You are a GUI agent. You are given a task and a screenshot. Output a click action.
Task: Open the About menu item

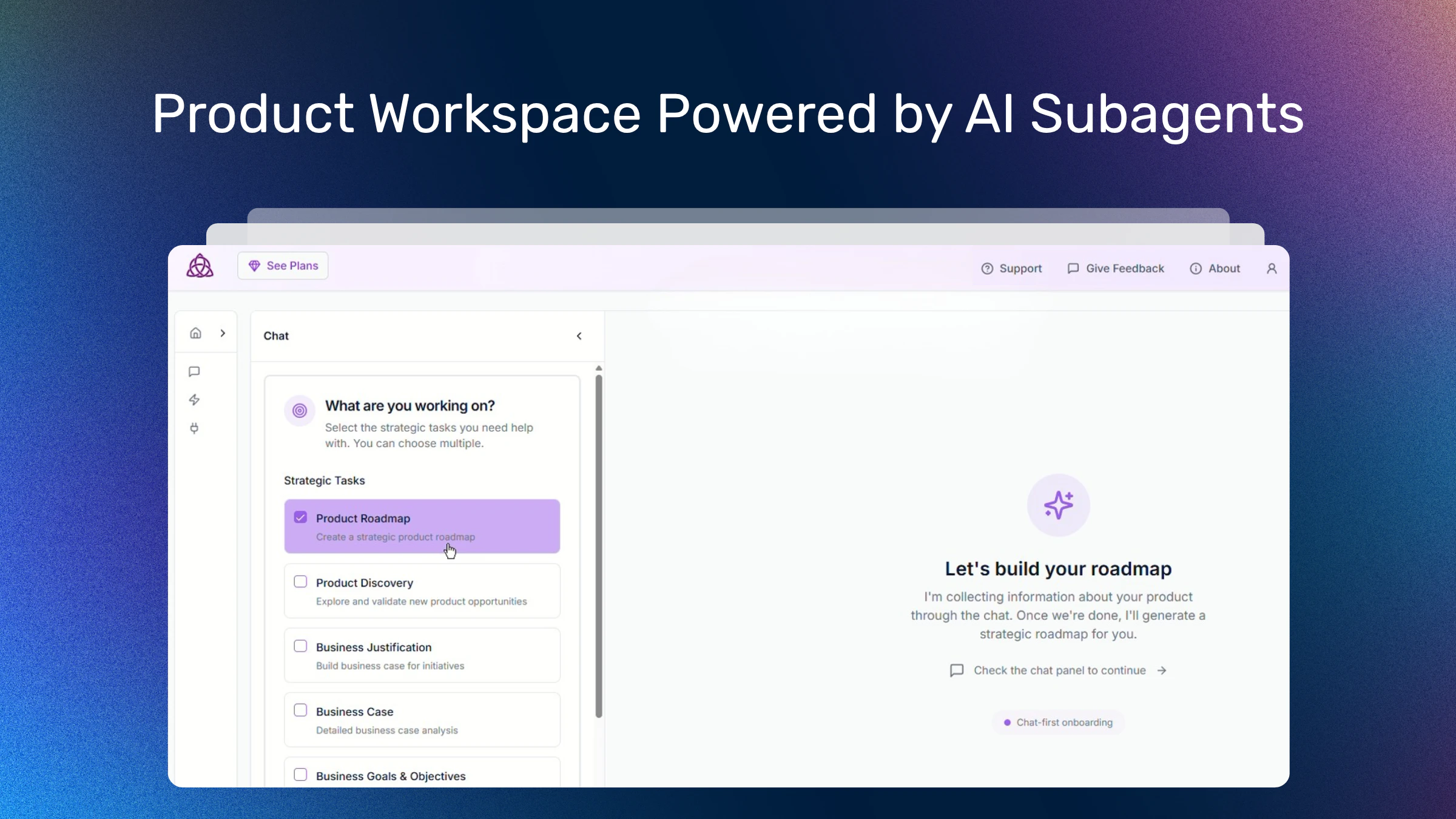coord(1215,269)
